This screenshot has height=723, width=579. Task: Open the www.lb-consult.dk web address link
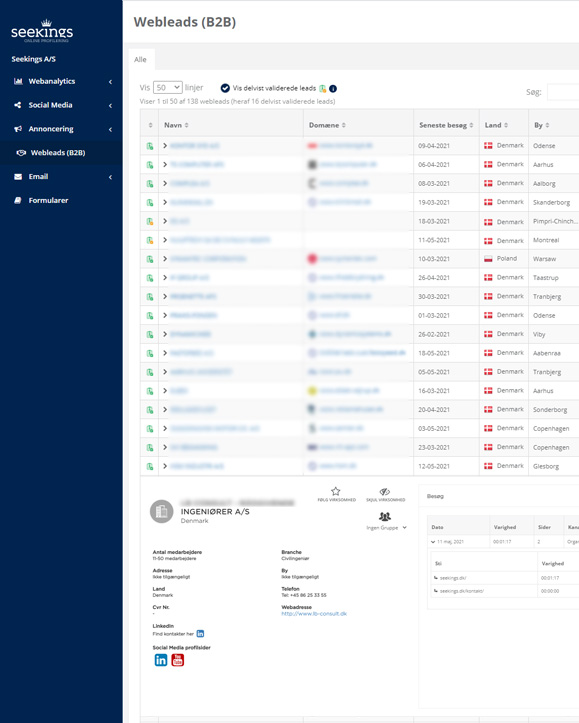pyautogui.click(x=314, y=614)
